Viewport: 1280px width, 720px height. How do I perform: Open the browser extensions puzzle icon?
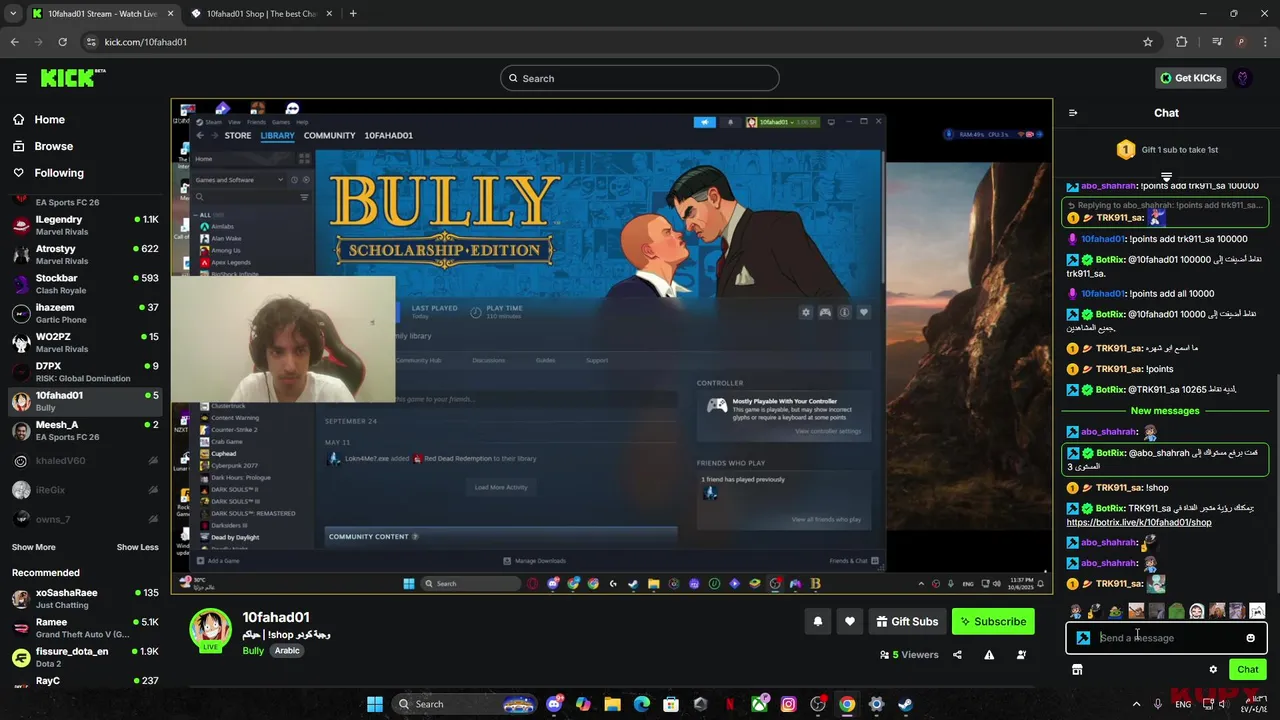click(1182, 42)
